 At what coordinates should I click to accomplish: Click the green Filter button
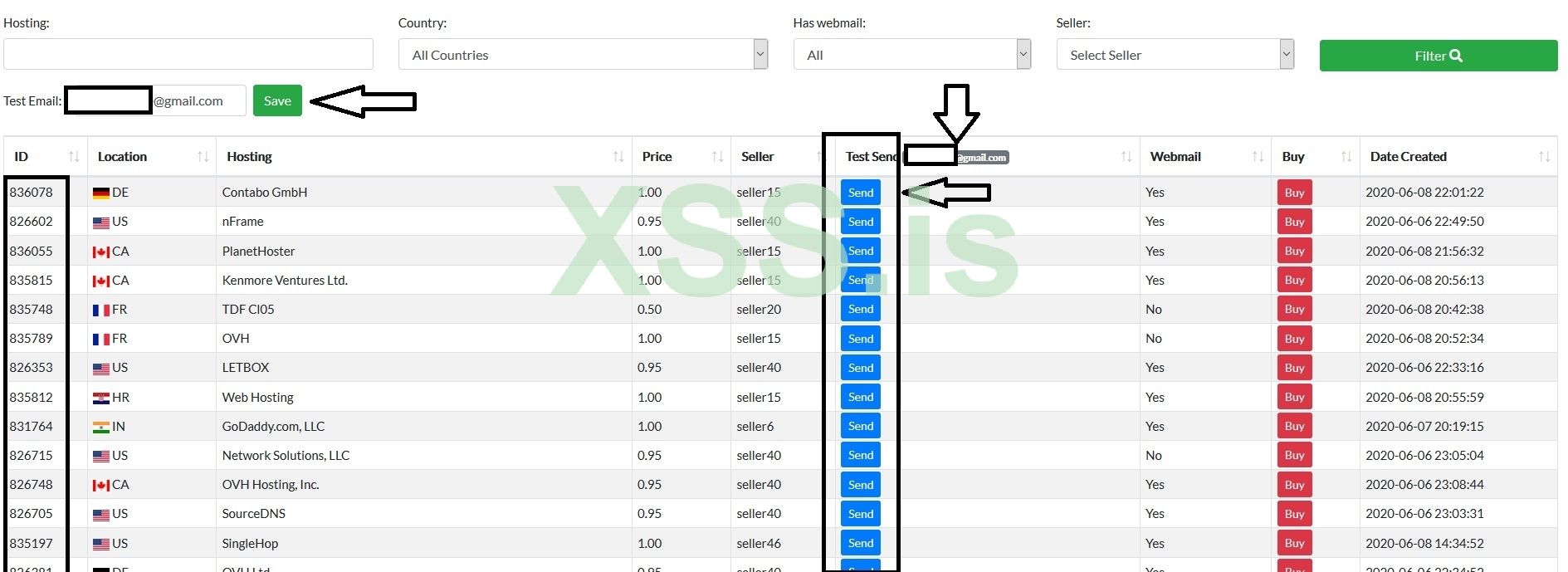coord(1439,56)
